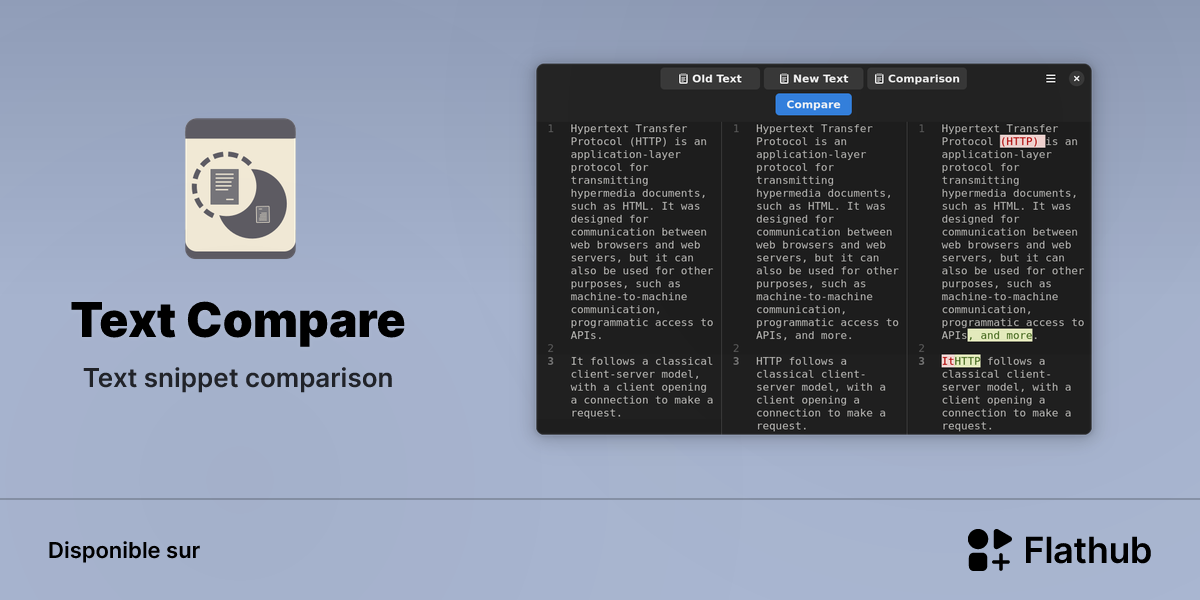Open the hamburger main menu
Screen dimensions: 1200x600
coord(1051,79)
